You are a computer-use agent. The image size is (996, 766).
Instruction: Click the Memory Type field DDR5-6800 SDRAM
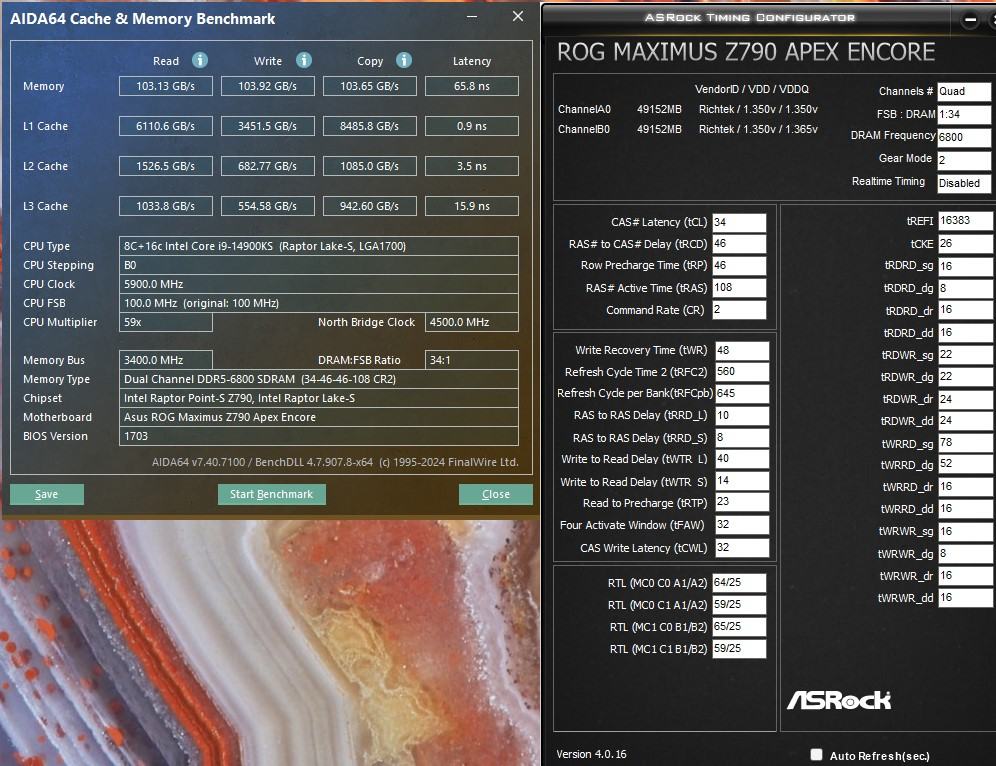tap(318, 379)
